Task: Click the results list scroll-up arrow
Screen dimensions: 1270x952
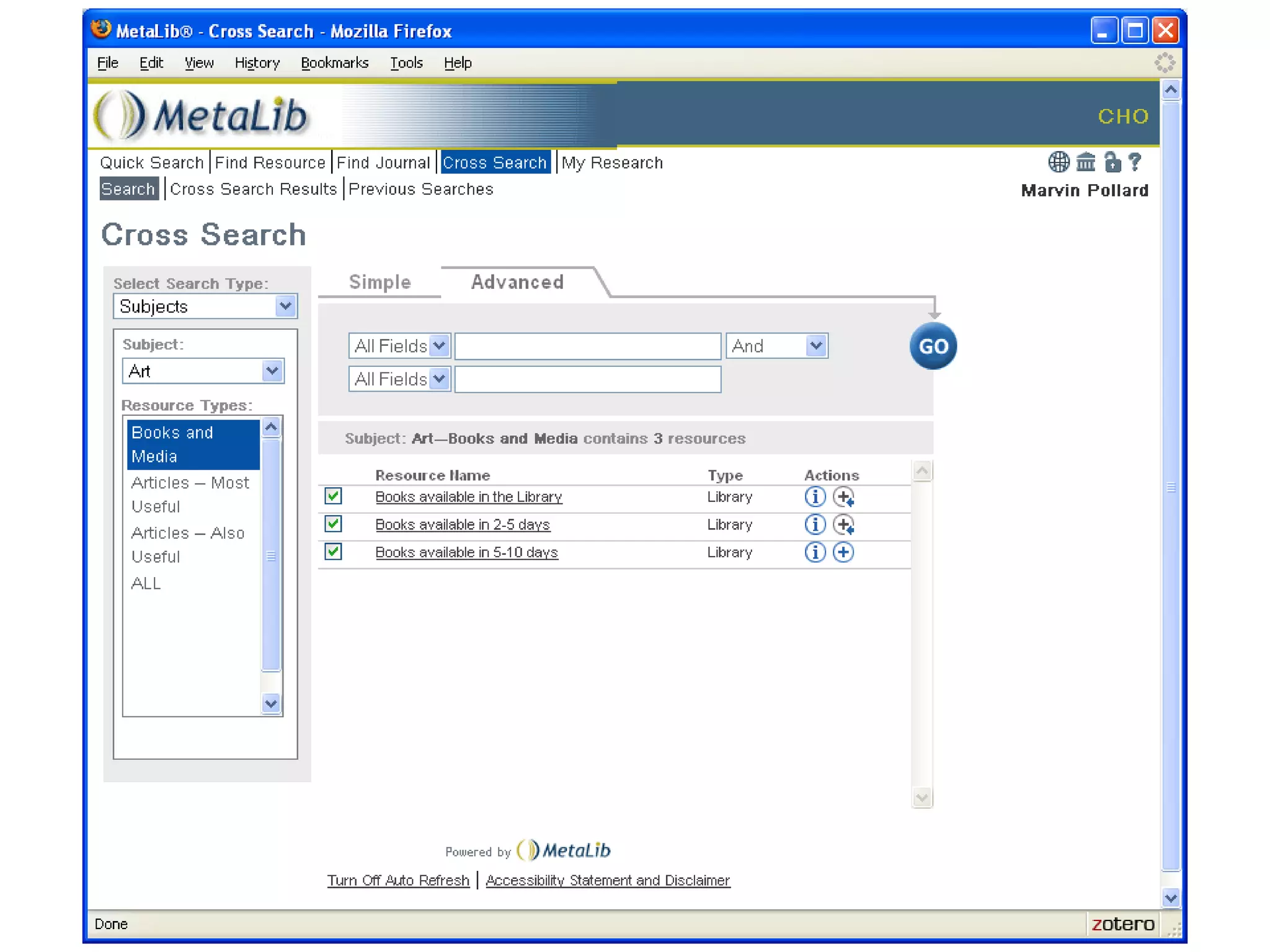Action: pos(922,471)
